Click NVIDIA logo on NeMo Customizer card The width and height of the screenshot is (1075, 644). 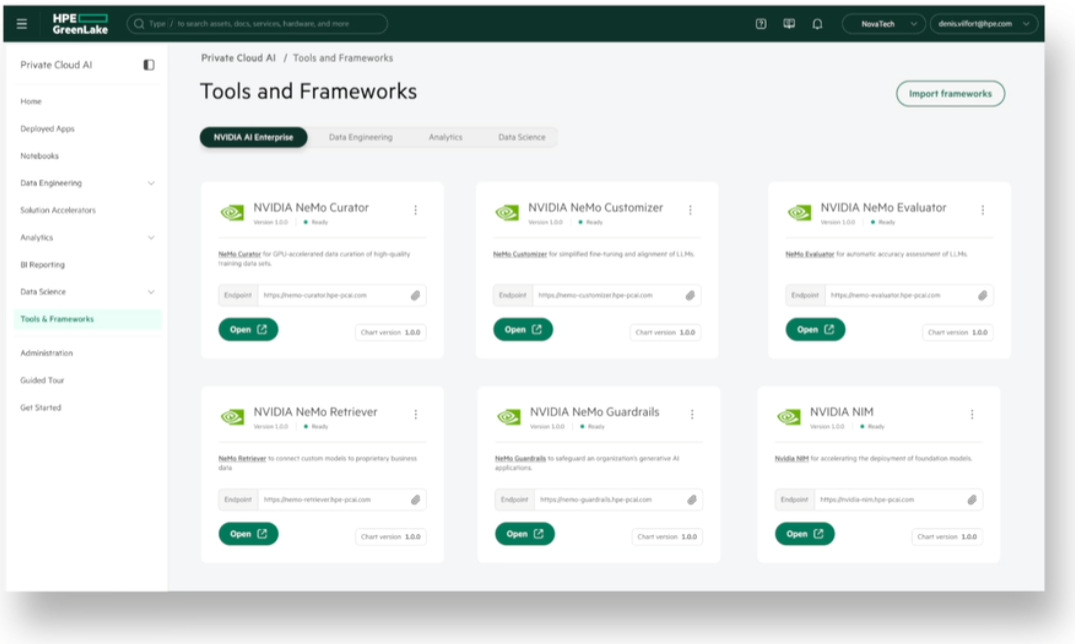point(507,213)
